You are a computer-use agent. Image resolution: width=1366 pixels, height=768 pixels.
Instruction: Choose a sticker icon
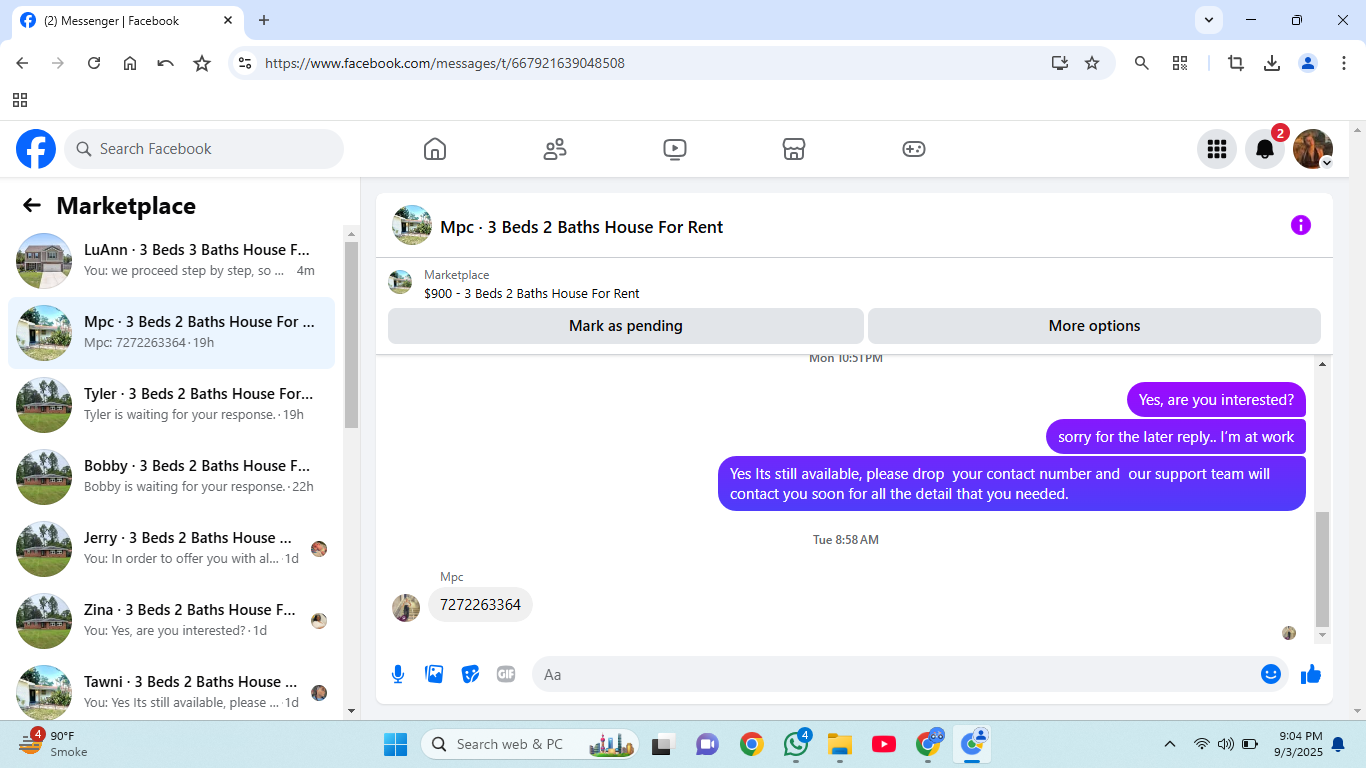coord(470,674)
